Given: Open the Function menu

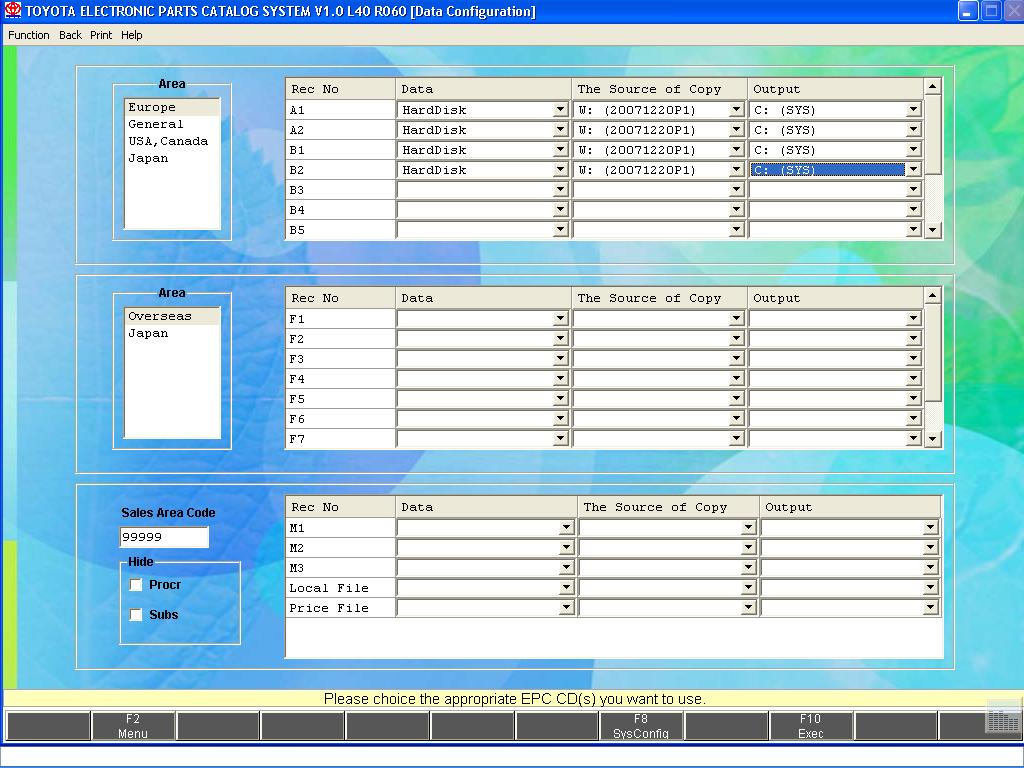Looking at the screenshot, I should tap(29, 35).
